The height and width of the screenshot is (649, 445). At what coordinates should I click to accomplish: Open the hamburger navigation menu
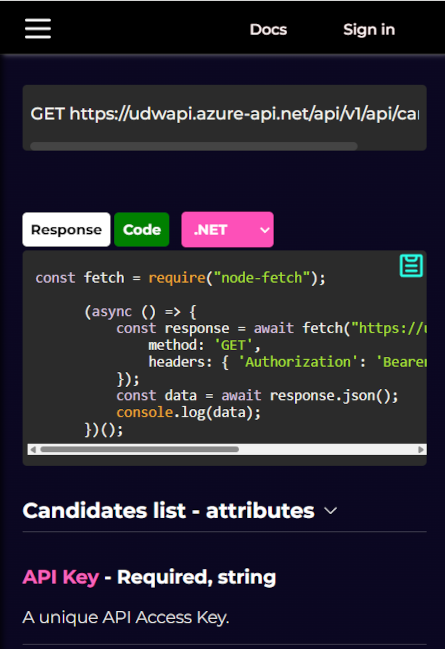(x=38, y=29)
